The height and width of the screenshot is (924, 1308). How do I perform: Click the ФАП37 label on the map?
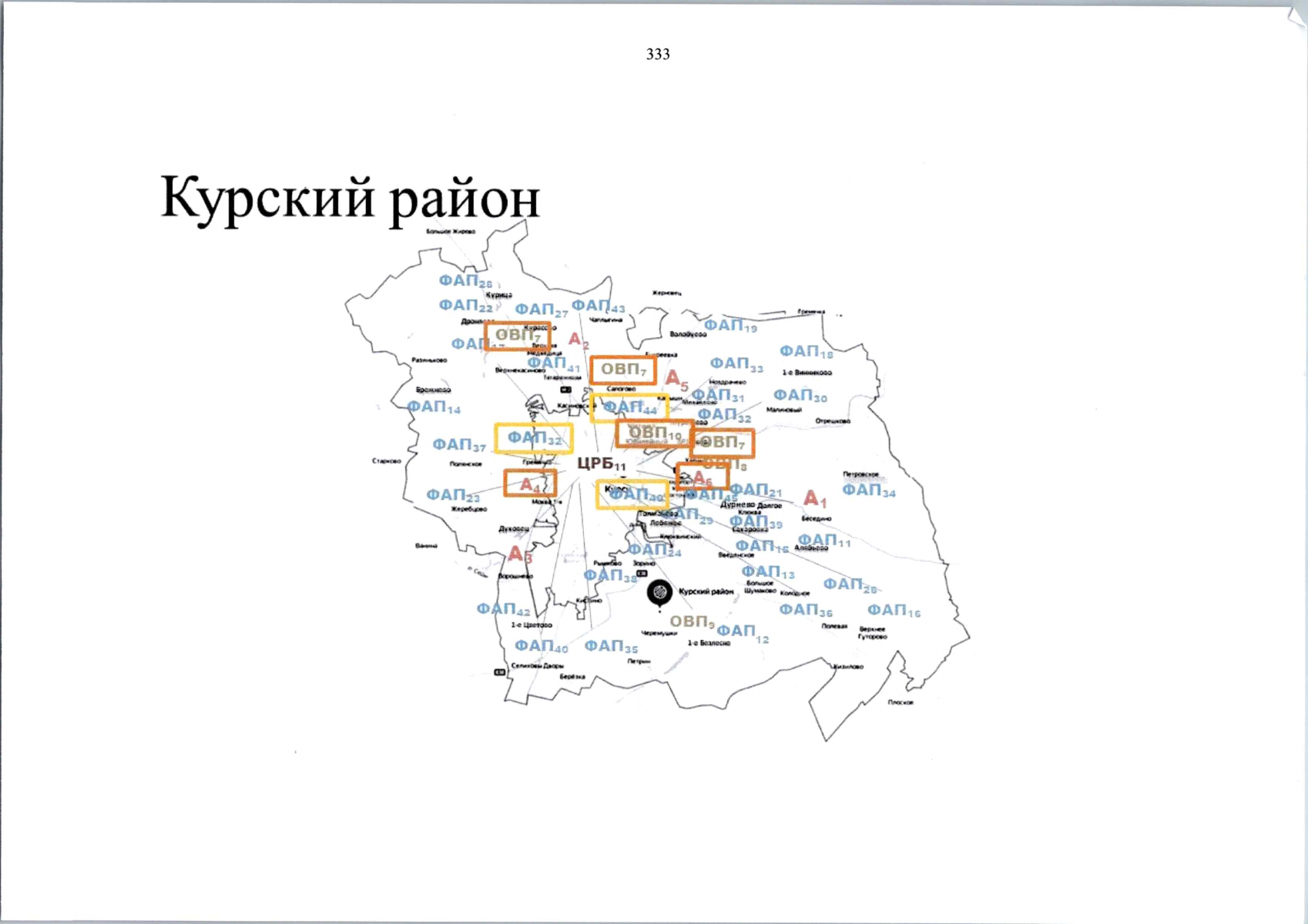pyautogui.click(x=458, y=445)
